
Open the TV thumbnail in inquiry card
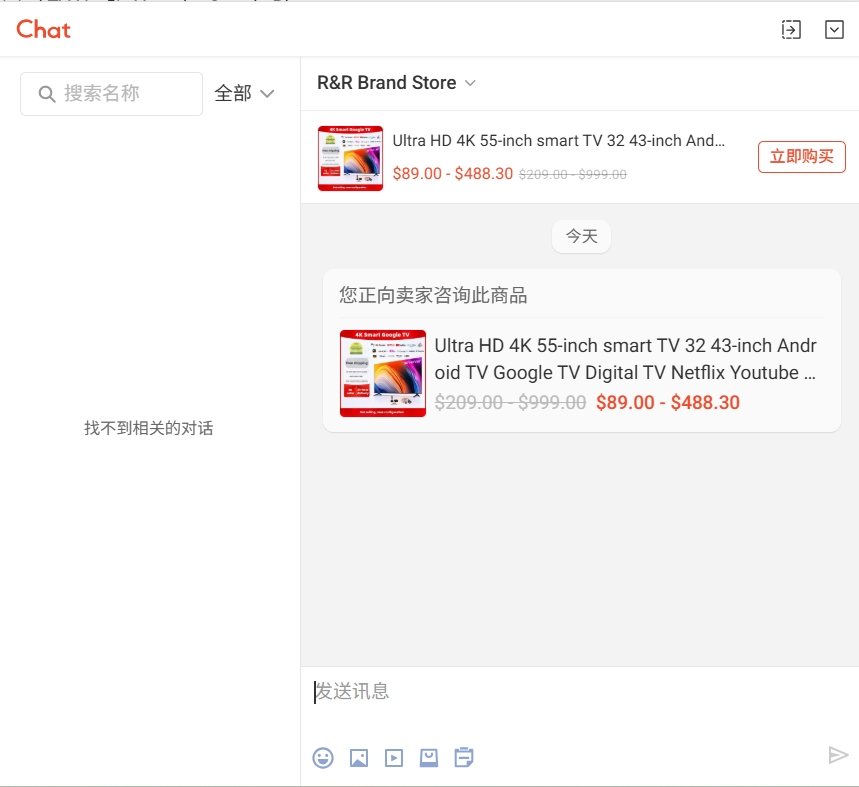coord(382,374)
